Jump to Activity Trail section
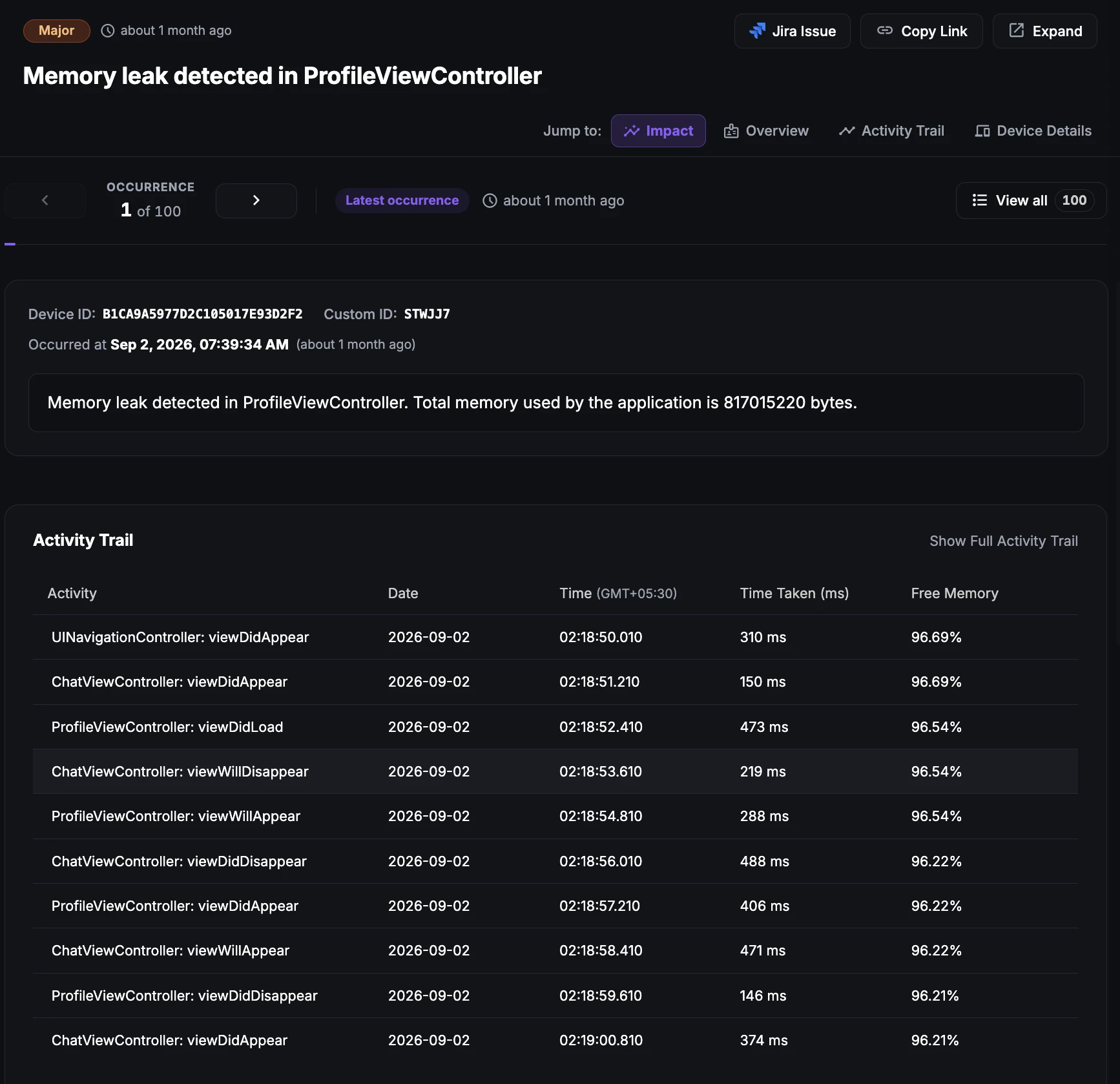This screenshot has width=1120, height=1084. 891,130
